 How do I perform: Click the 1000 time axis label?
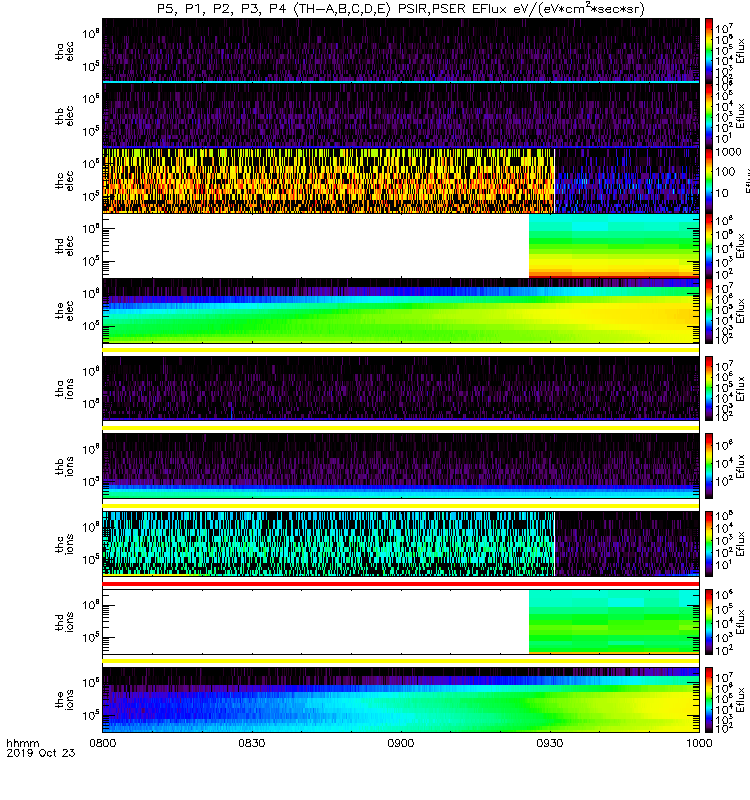coord(699,743)
